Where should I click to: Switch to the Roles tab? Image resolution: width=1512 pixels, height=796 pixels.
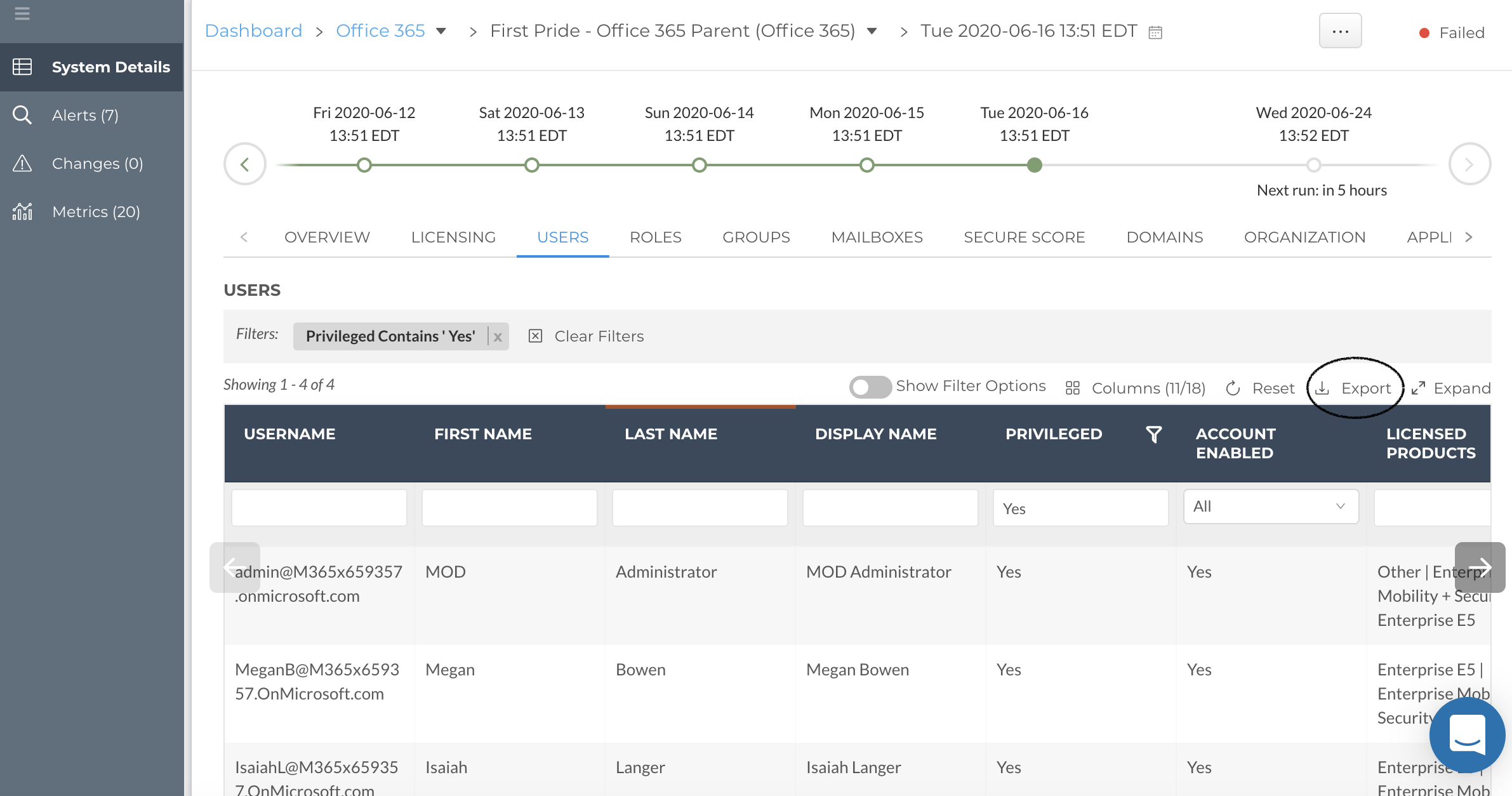click(656, 237)
